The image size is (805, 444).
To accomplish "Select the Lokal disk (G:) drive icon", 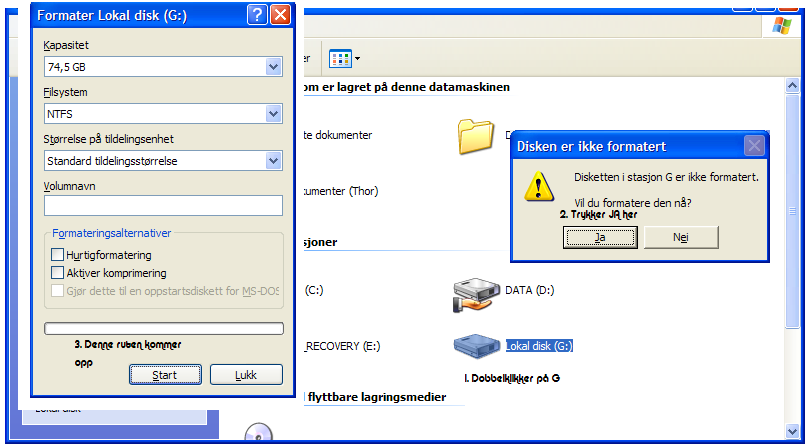I will (477, 346).
